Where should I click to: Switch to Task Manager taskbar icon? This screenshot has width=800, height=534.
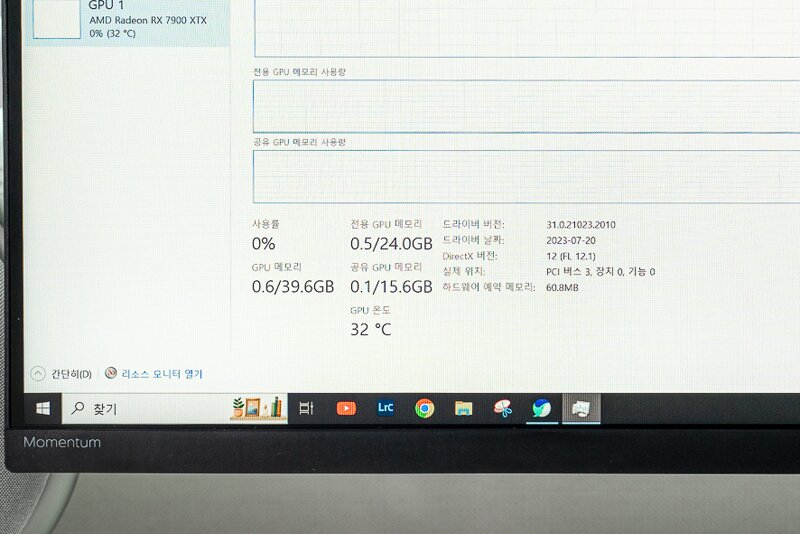581,409
